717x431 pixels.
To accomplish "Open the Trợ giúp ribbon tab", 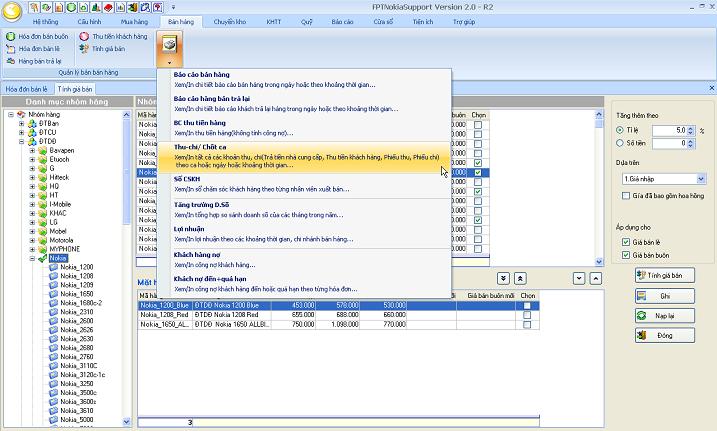I will tap(464, 21).
